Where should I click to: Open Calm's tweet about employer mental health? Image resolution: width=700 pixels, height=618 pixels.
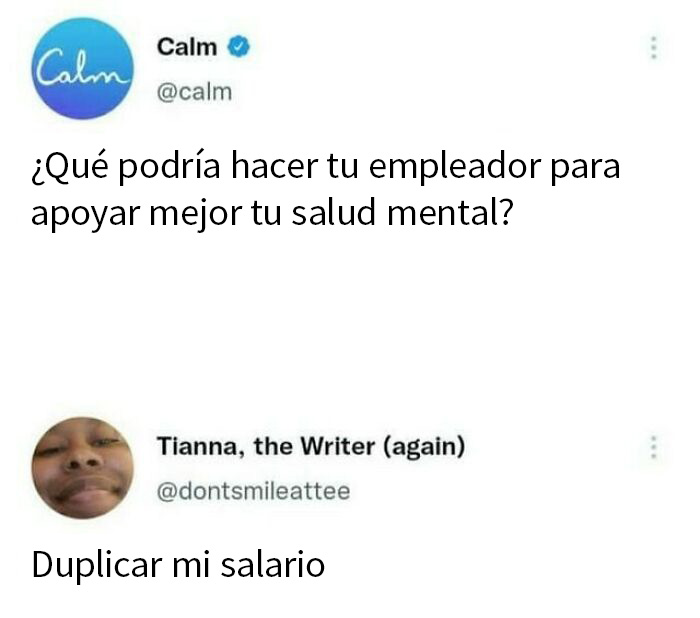[325, 189]
